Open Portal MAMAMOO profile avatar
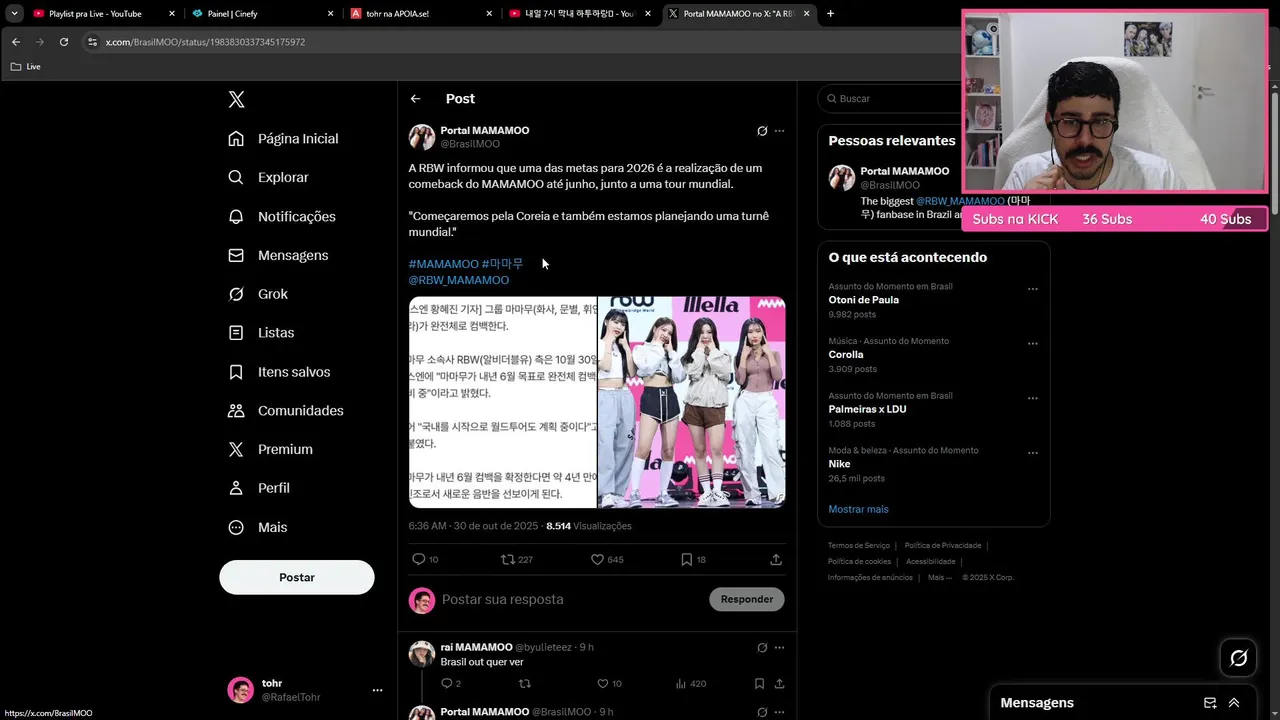This screenshot has width=1280, height=720. click(x=422, y=137)
